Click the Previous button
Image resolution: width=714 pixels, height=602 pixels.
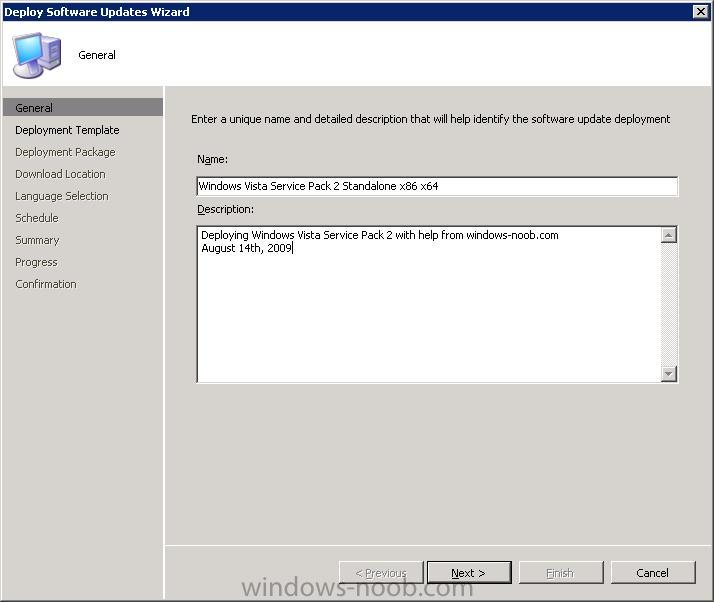[381, 572]
